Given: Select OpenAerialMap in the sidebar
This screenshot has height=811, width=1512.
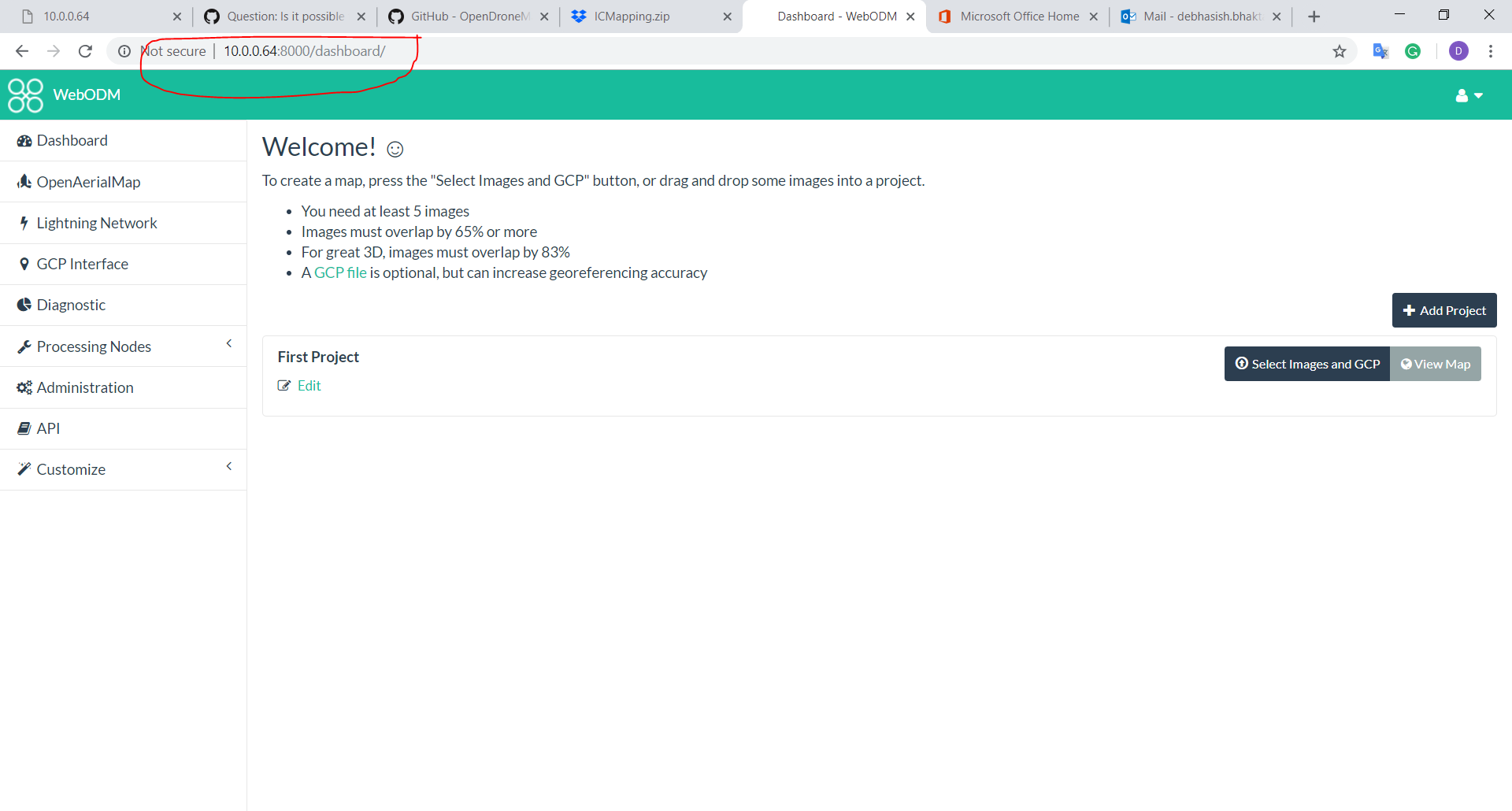Looking at the screenshot, I should [x=88, y=182].
